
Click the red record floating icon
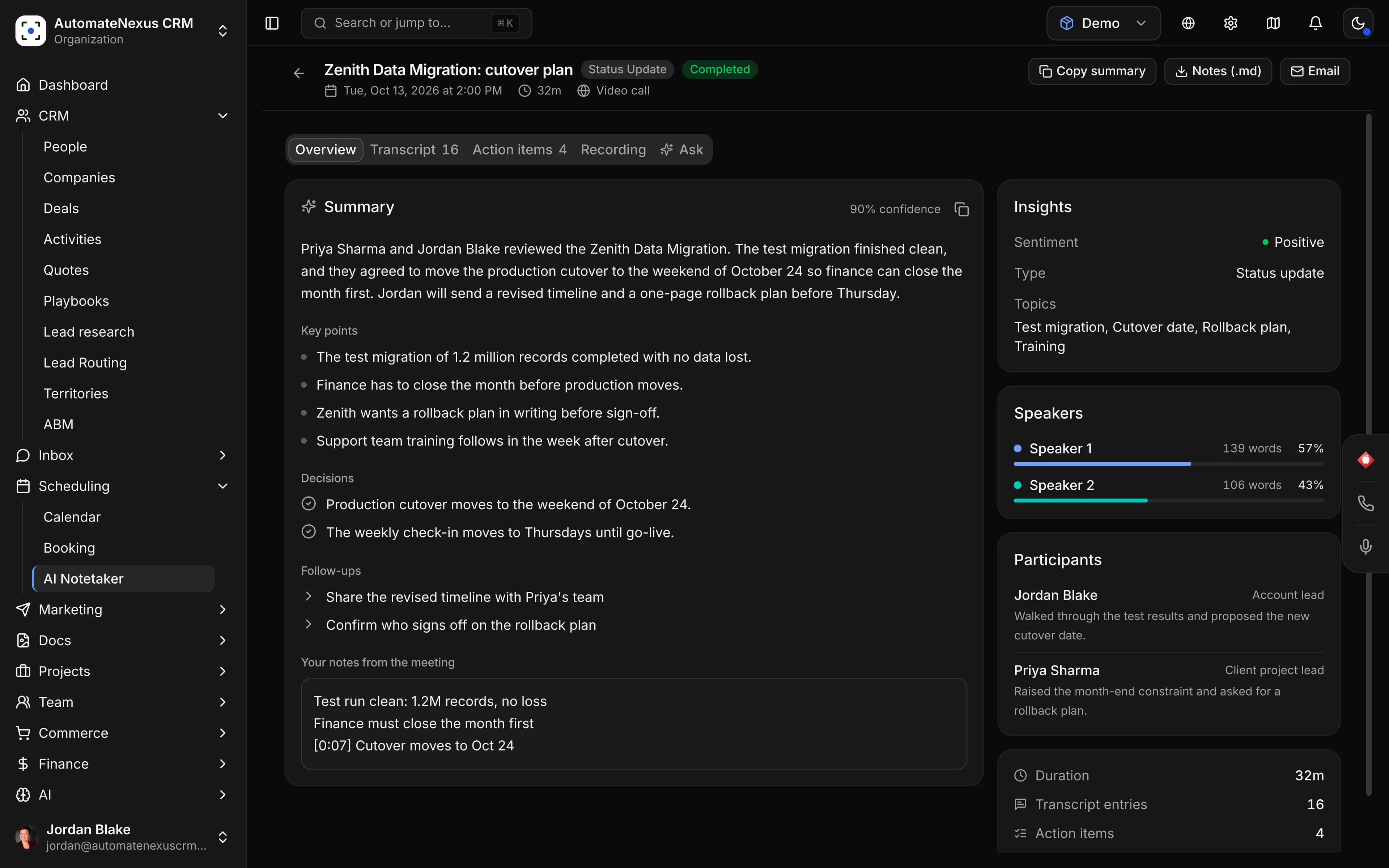coord(1365,460)
